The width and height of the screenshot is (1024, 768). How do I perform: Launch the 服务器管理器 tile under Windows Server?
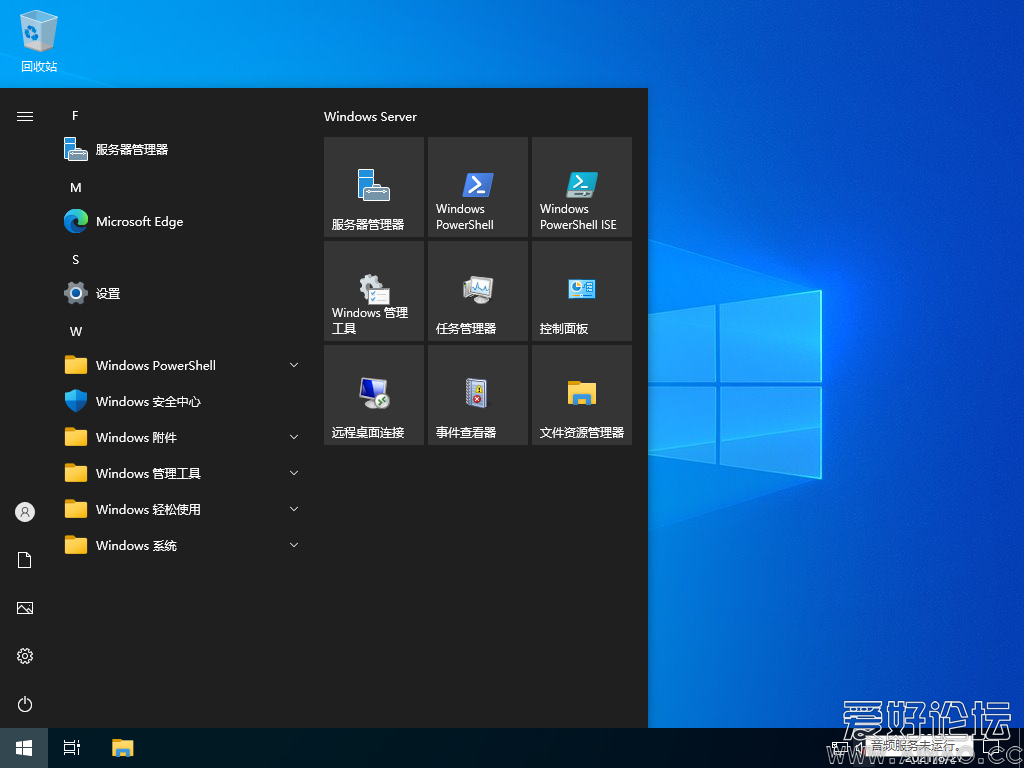374,187
